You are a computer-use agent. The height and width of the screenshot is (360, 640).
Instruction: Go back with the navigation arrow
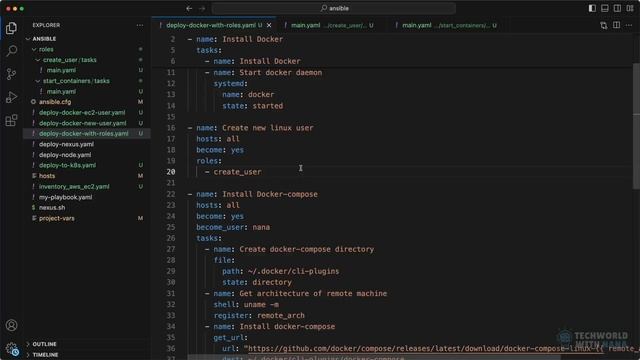189,8
